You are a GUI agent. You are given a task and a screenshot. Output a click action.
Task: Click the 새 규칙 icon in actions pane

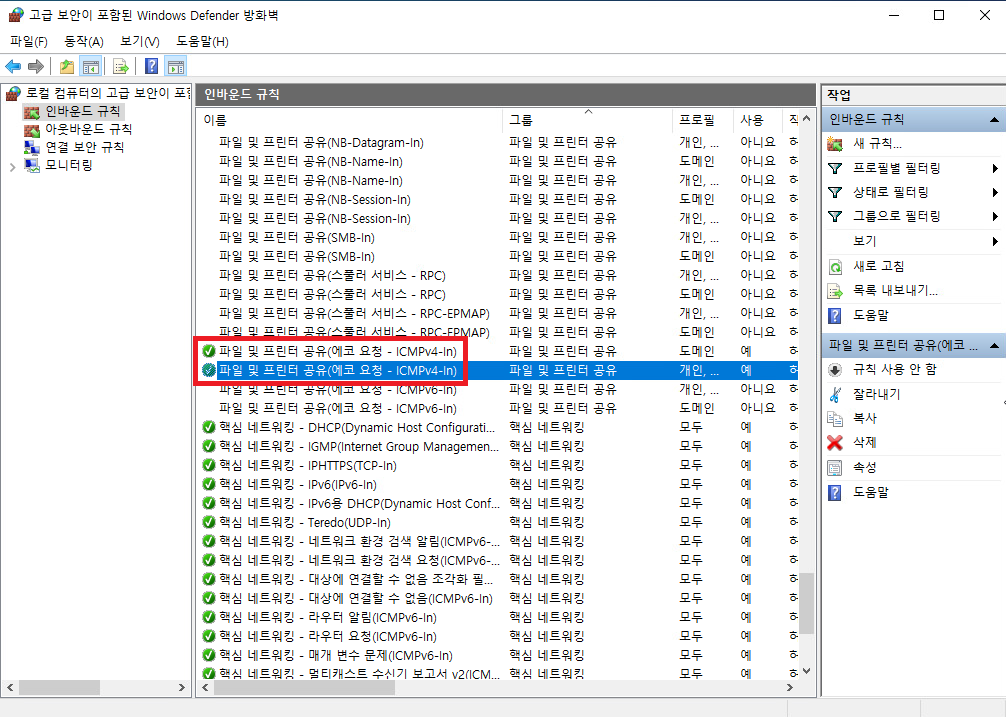point(835,144)
